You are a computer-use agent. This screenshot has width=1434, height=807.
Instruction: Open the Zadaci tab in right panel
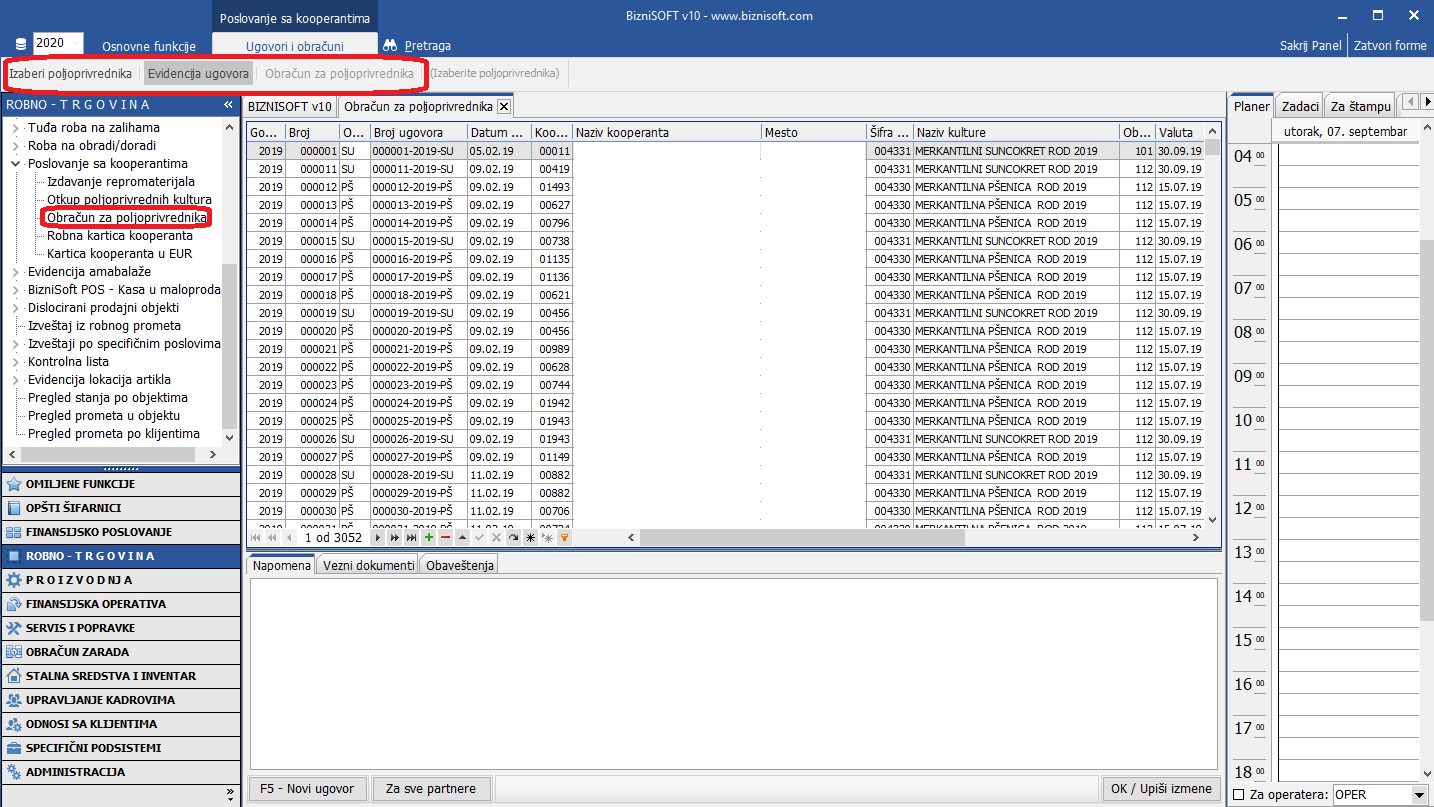(x=1299, y=106)
